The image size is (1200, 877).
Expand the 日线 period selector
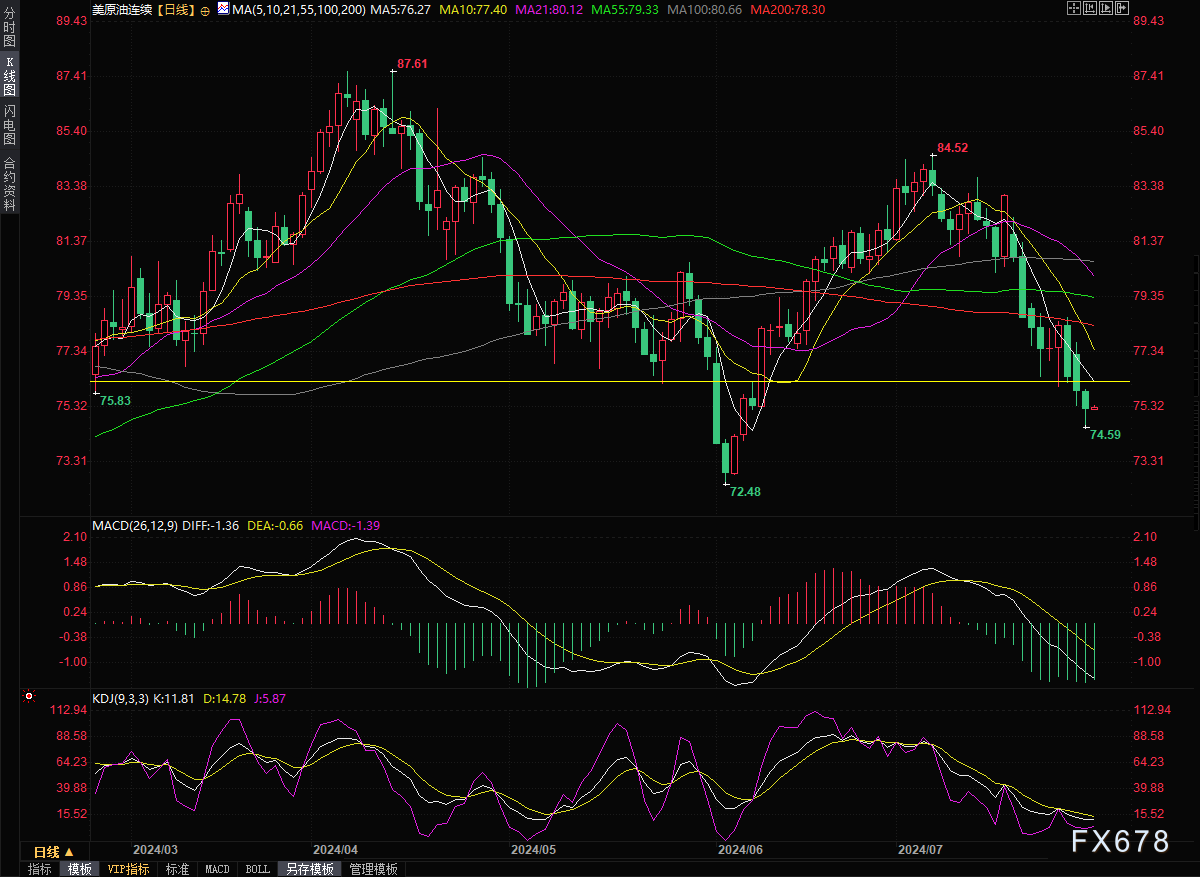(x=53, y=852)
